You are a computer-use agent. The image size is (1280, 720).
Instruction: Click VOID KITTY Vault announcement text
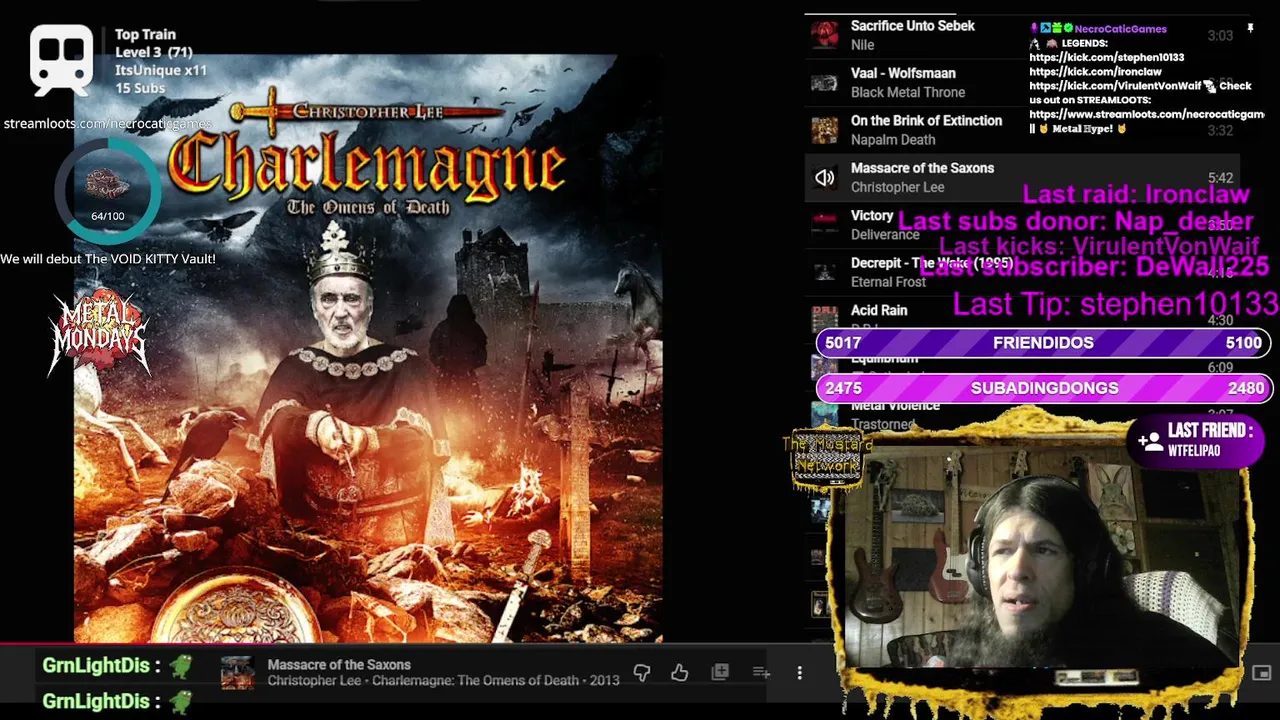[108, 259]
